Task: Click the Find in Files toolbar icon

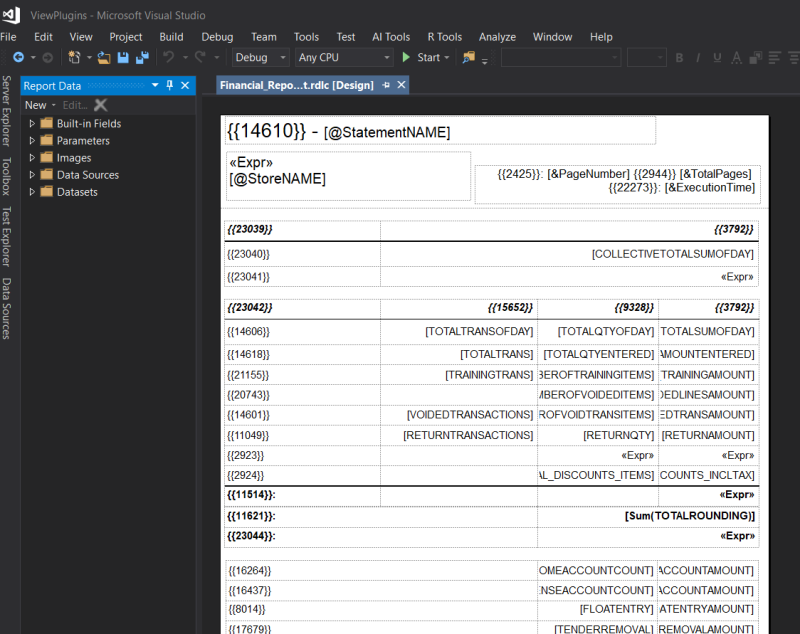Action: [468, 58]
